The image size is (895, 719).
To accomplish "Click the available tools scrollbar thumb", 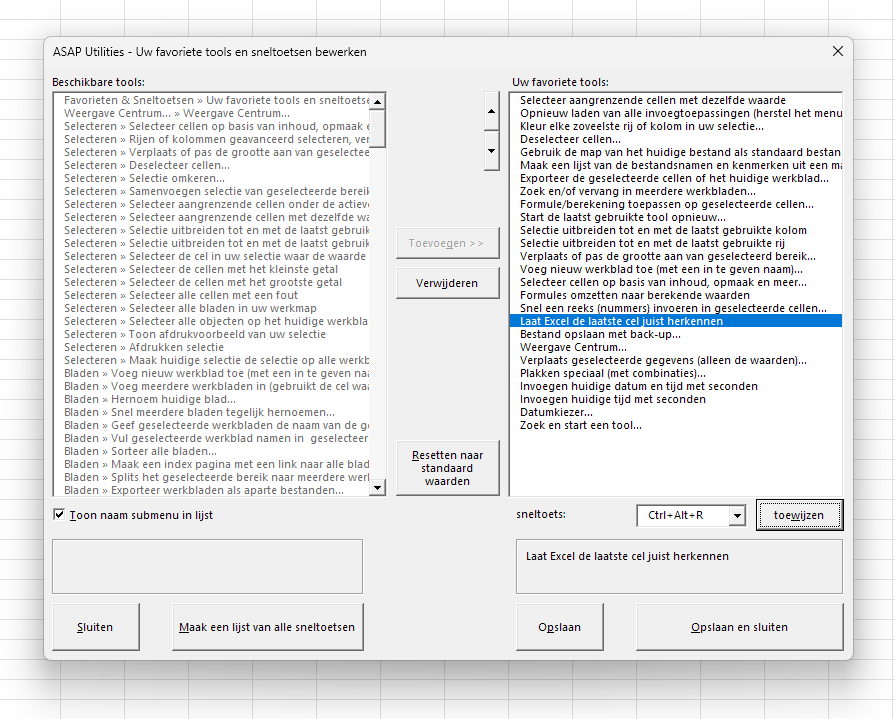I will pos(377,128).
